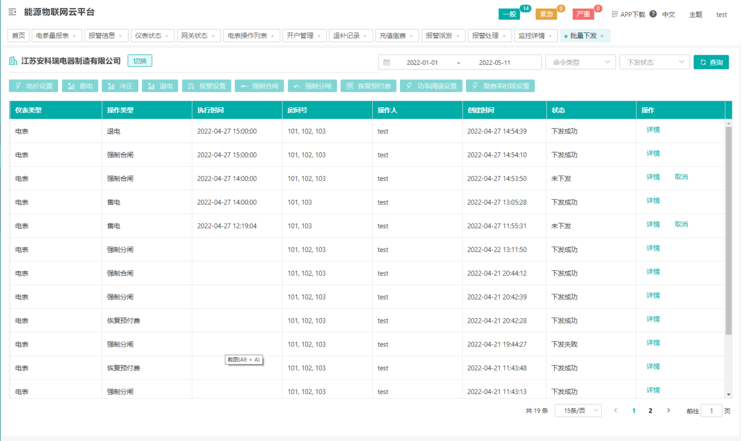Click the 查询 search button
742x441 pixels.
711,62
